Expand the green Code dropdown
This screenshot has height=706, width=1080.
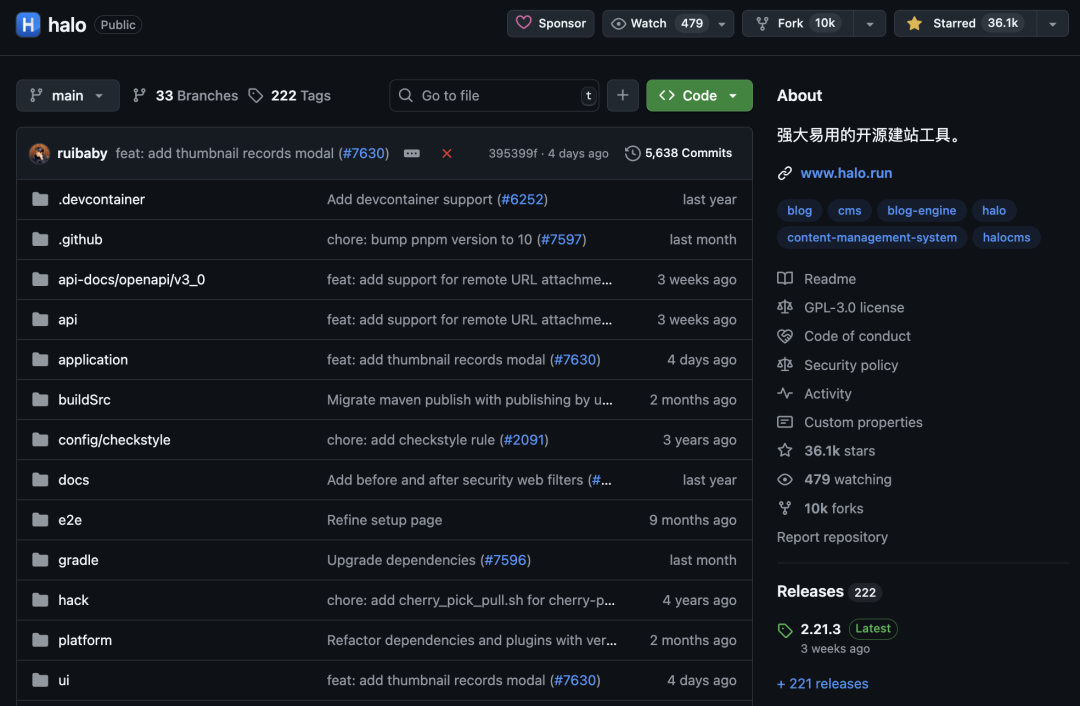pos(699,96)
